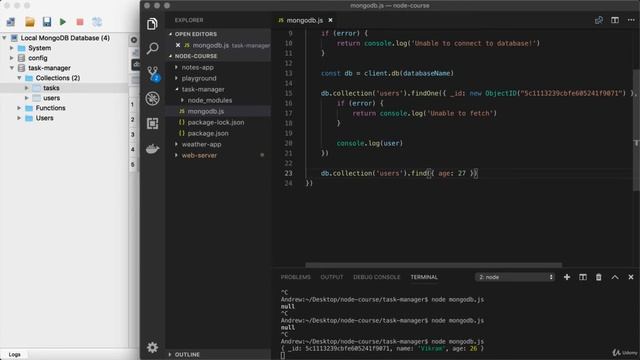Click the editor vertical scrollbar
640x360 pixels.
point(636,130)
